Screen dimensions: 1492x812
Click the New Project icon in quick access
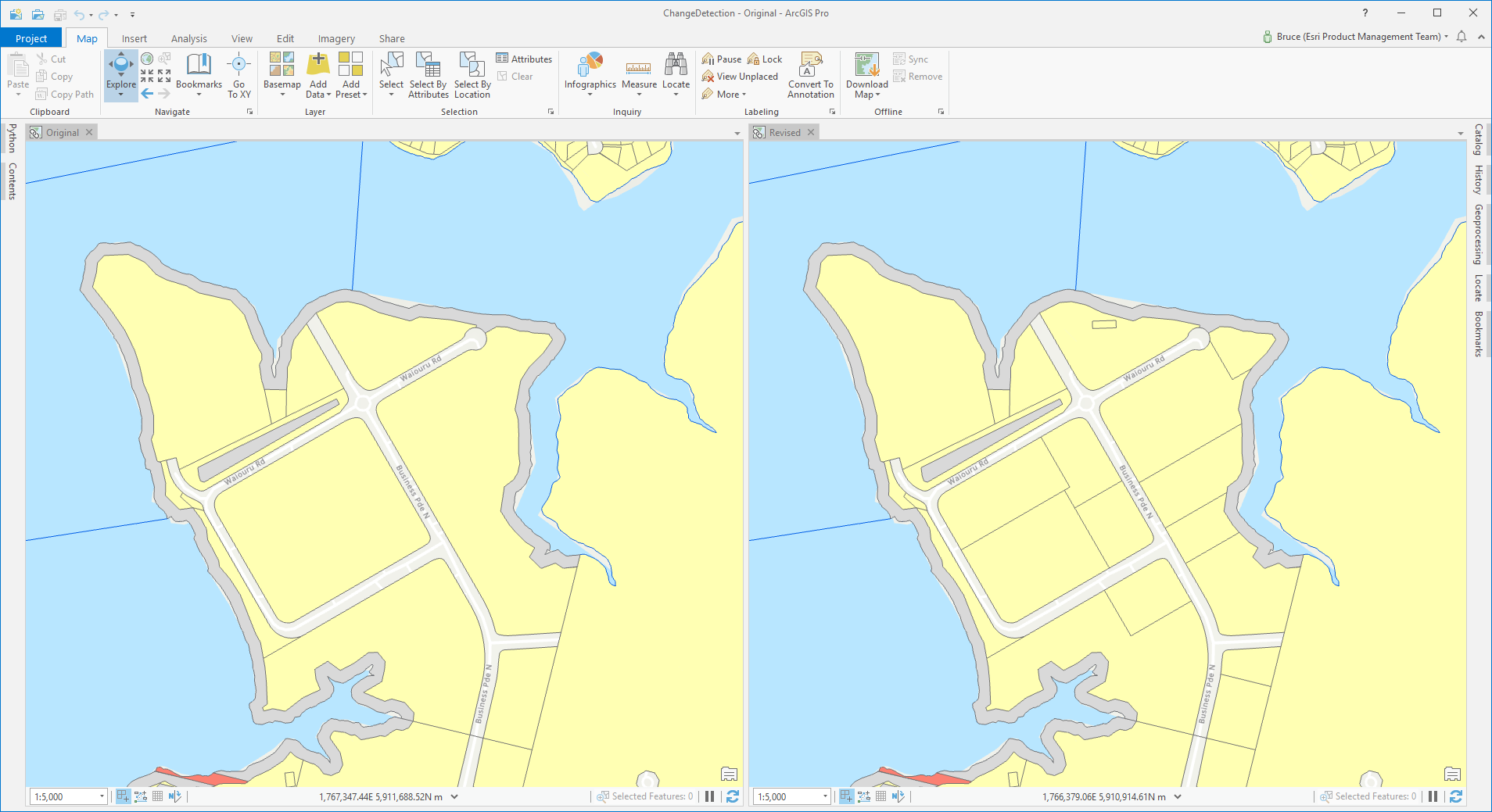click(x=16, y=14)
